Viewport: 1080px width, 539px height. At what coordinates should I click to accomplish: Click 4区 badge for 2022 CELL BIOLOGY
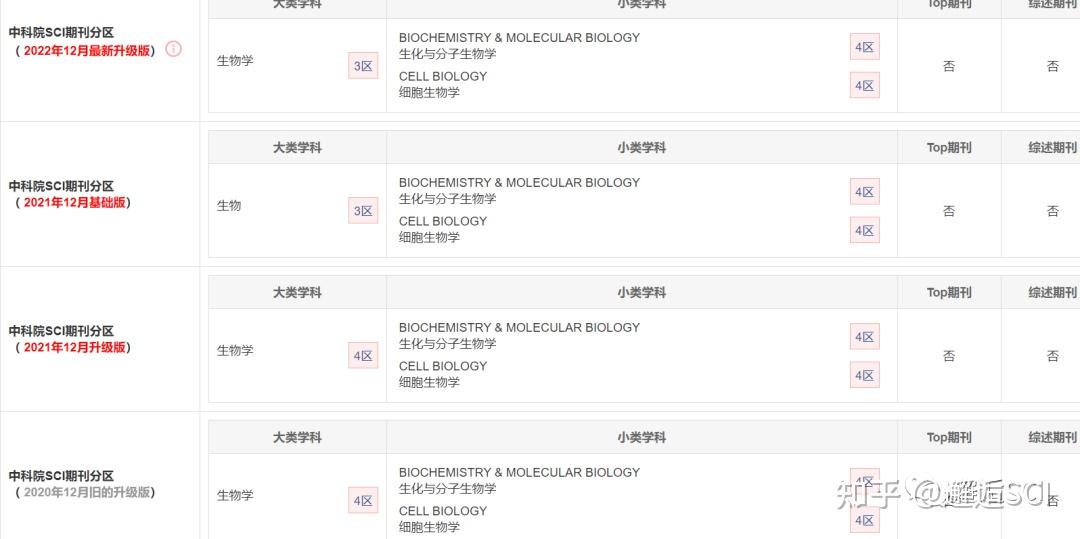pos(864,85)
